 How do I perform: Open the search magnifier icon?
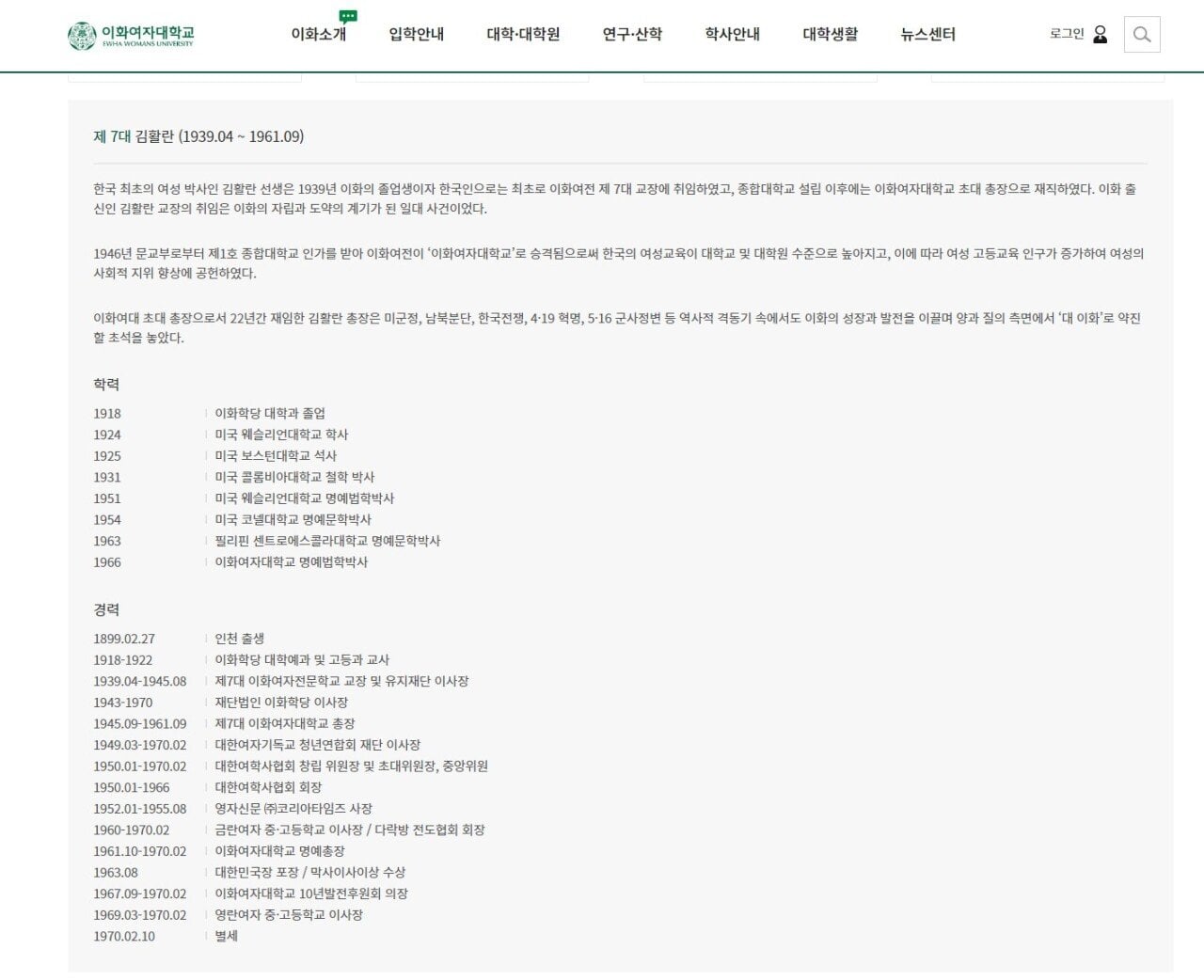[1142, 35]
